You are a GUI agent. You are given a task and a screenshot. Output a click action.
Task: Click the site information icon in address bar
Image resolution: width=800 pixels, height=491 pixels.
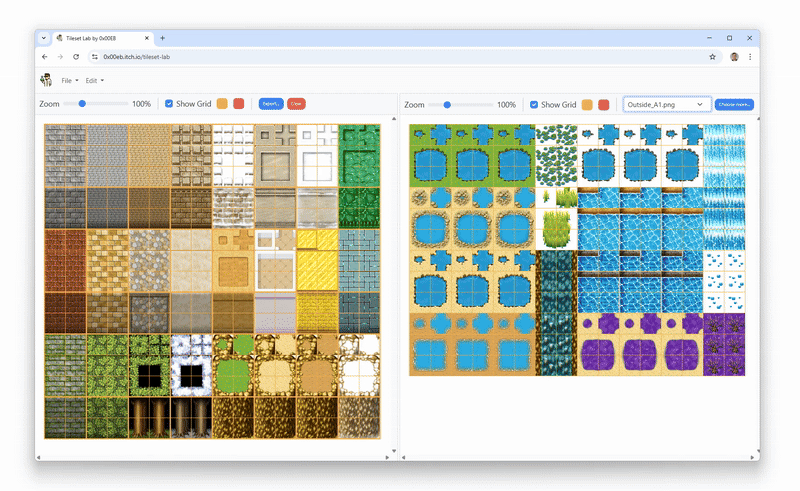click(x=94, y=57)
